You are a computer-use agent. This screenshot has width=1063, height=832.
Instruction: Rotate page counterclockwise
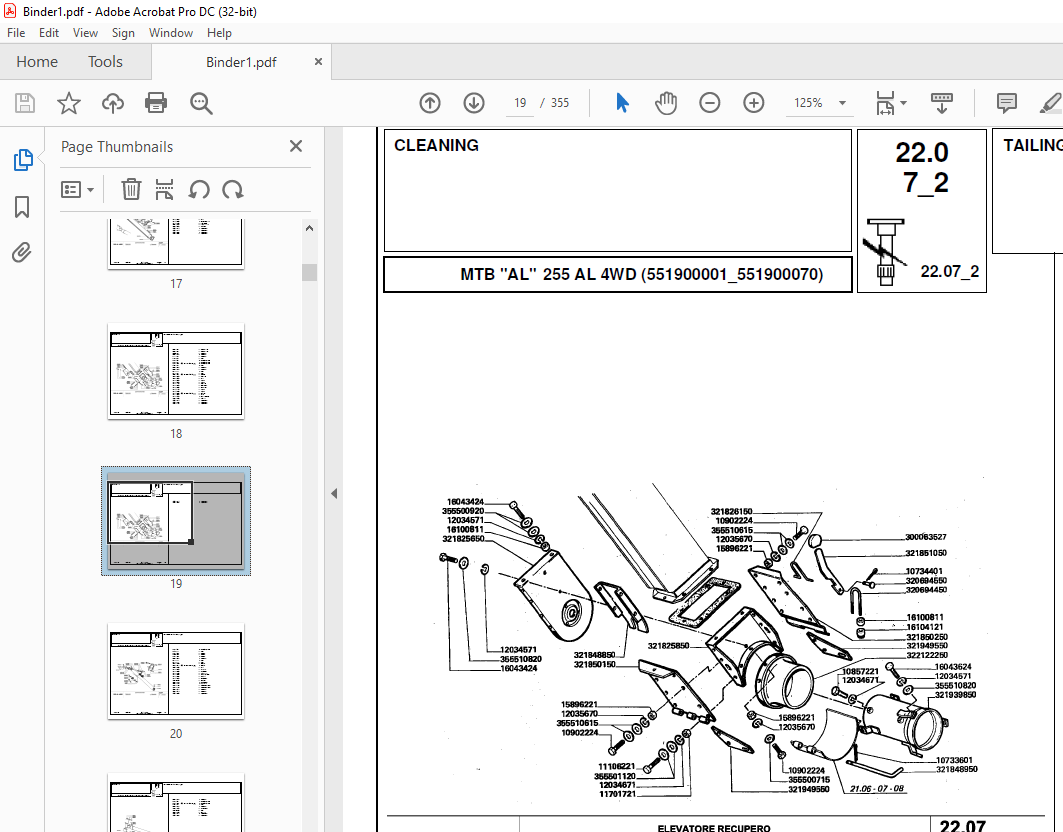(x=199, y=189)
